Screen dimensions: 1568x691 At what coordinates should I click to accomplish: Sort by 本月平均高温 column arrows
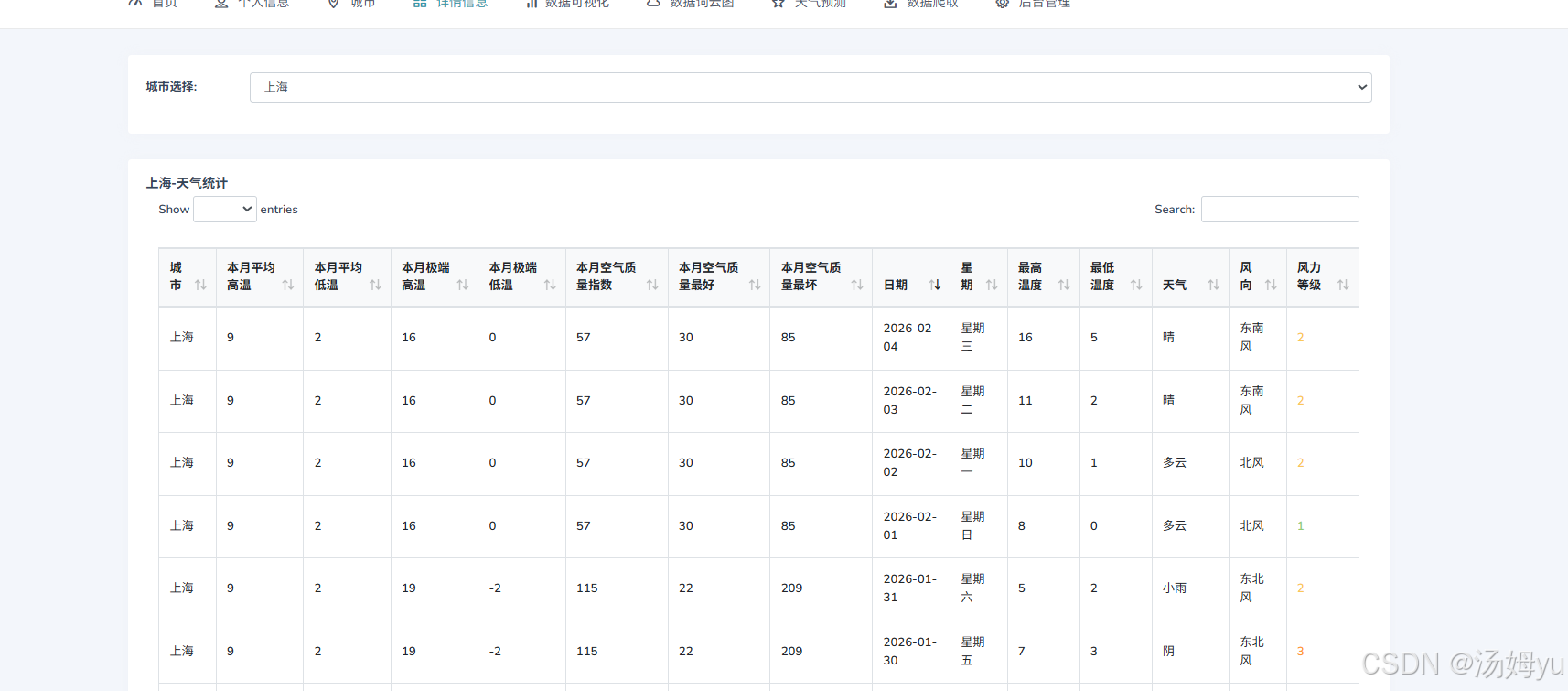[288, 285]
